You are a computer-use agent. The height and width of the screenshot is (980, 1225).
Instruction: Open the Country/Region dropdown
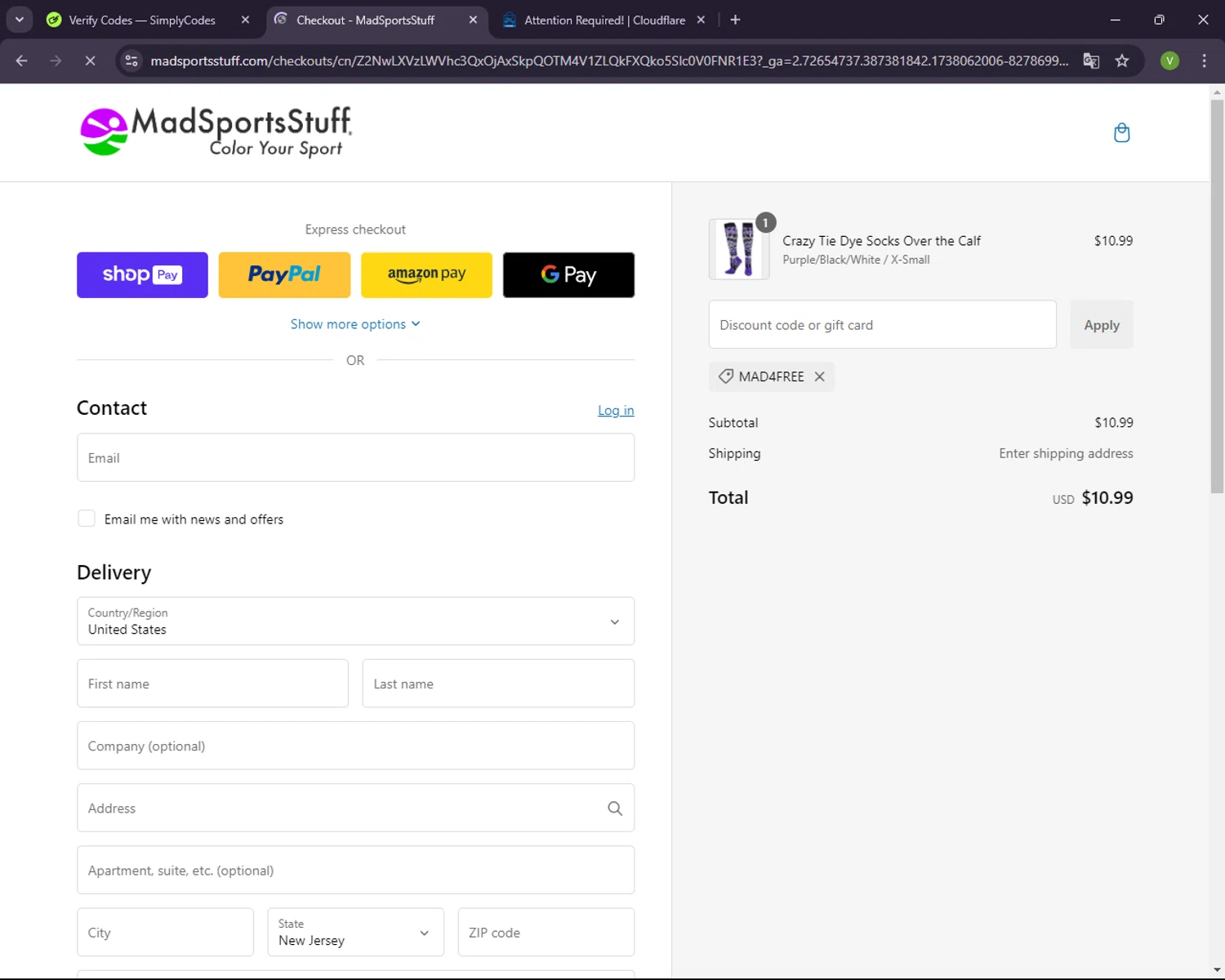coord(355,621)
